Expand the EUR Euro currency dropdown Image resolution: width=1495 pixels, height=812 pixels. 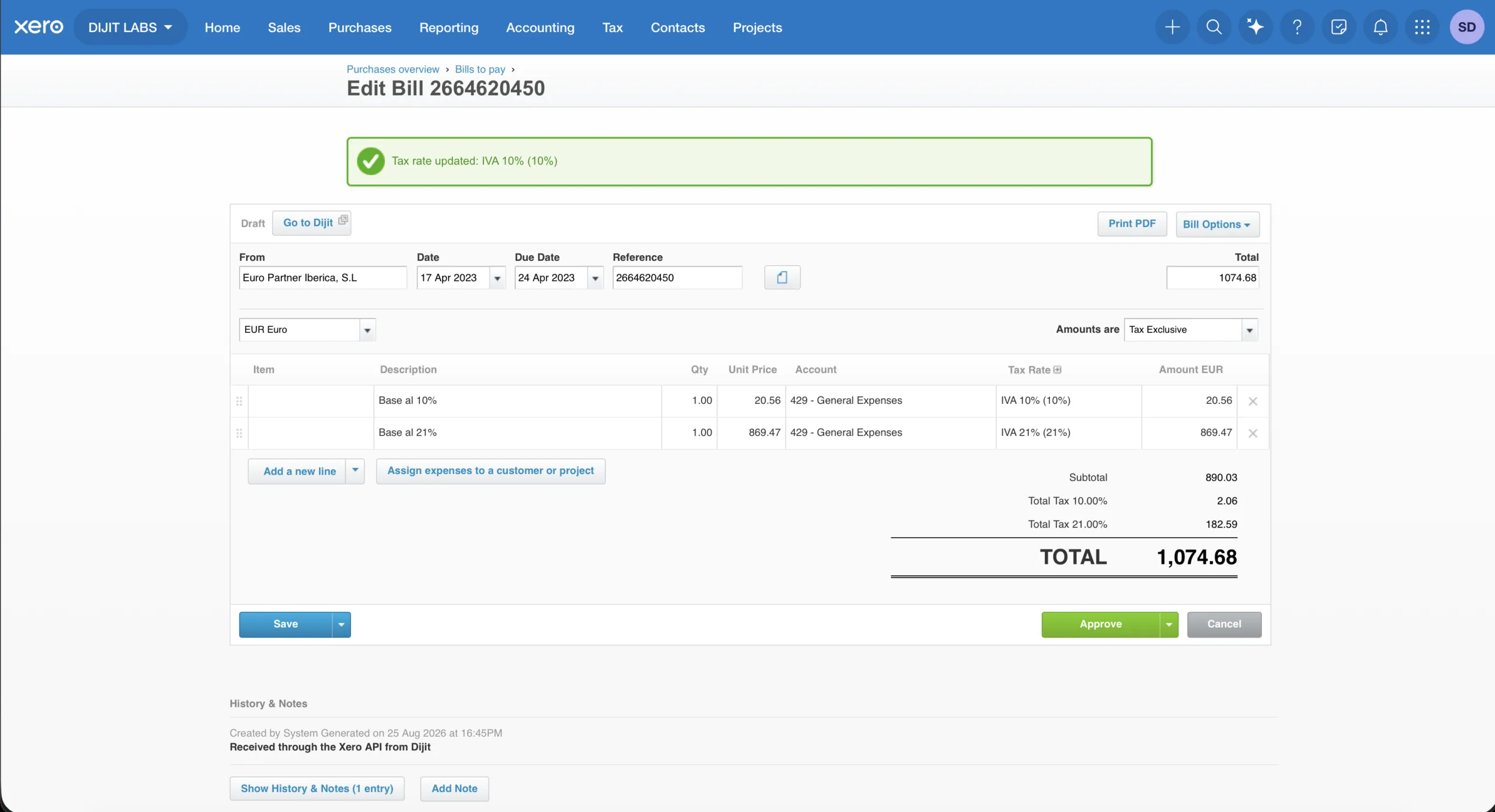pyautogui.click(x=367, y=330)
